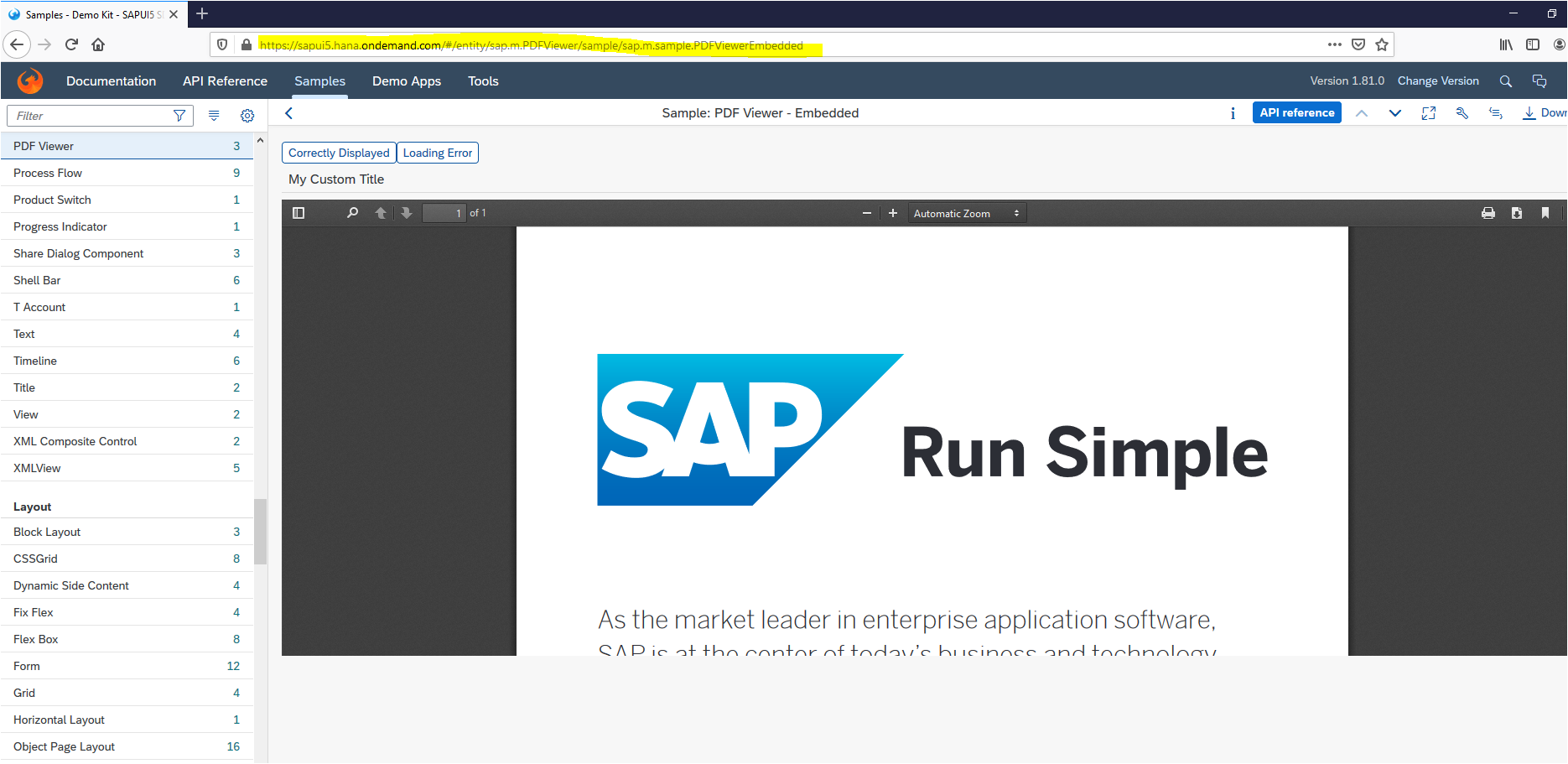Print the PDF document

pyautogui.click(x=1488, y=213)
